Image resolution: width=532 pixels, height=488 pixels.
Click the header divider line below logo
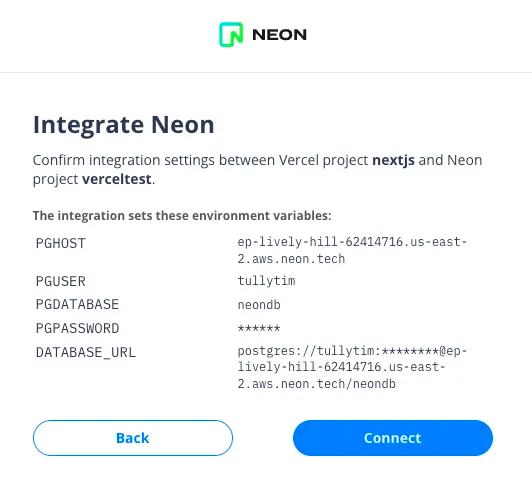pyautogui.click(x=266, y=72)
